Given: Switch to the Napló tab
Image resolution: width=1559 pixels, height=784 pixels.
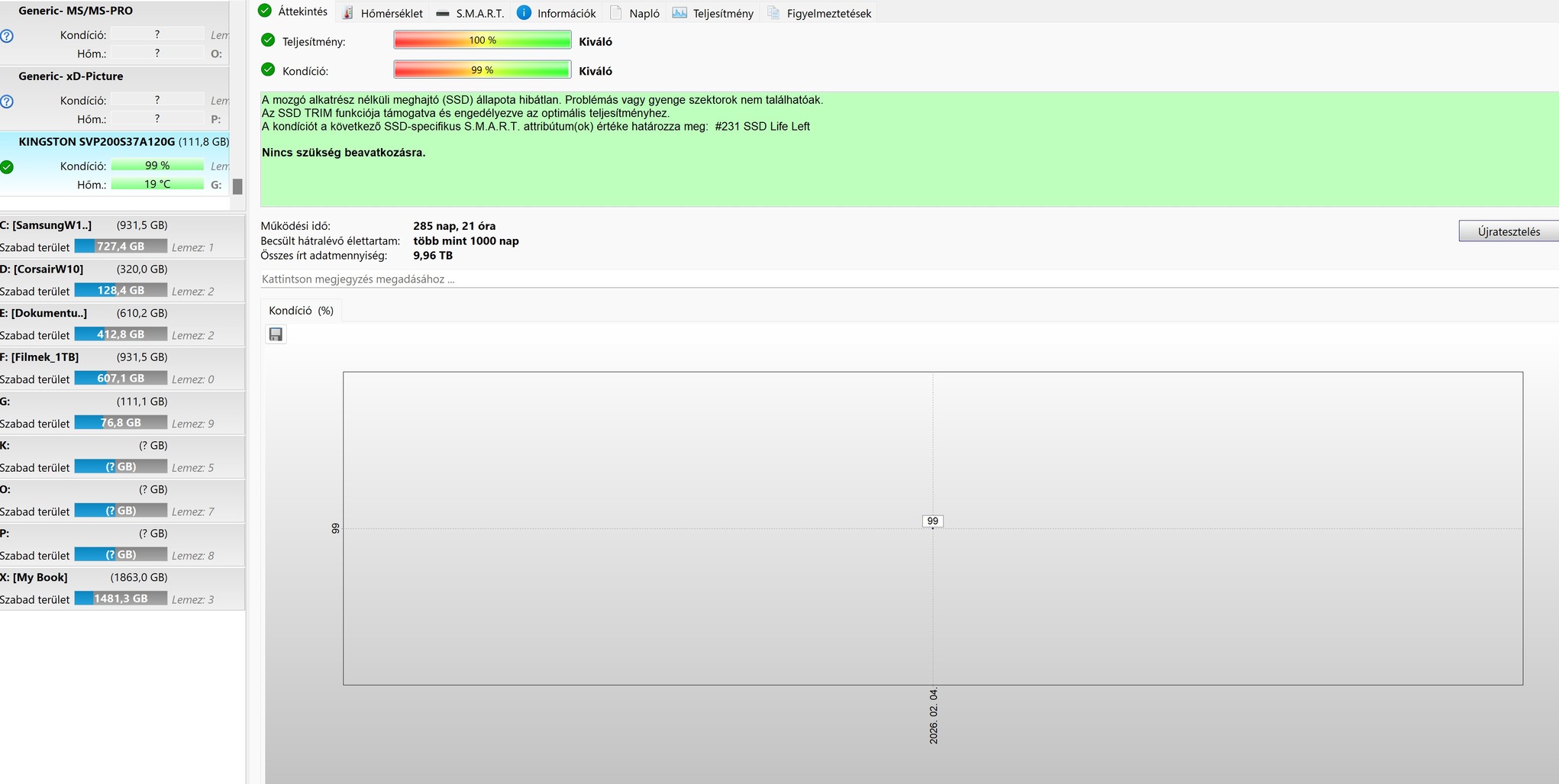Looking at the screenshot, I should [x=634, y=13].
